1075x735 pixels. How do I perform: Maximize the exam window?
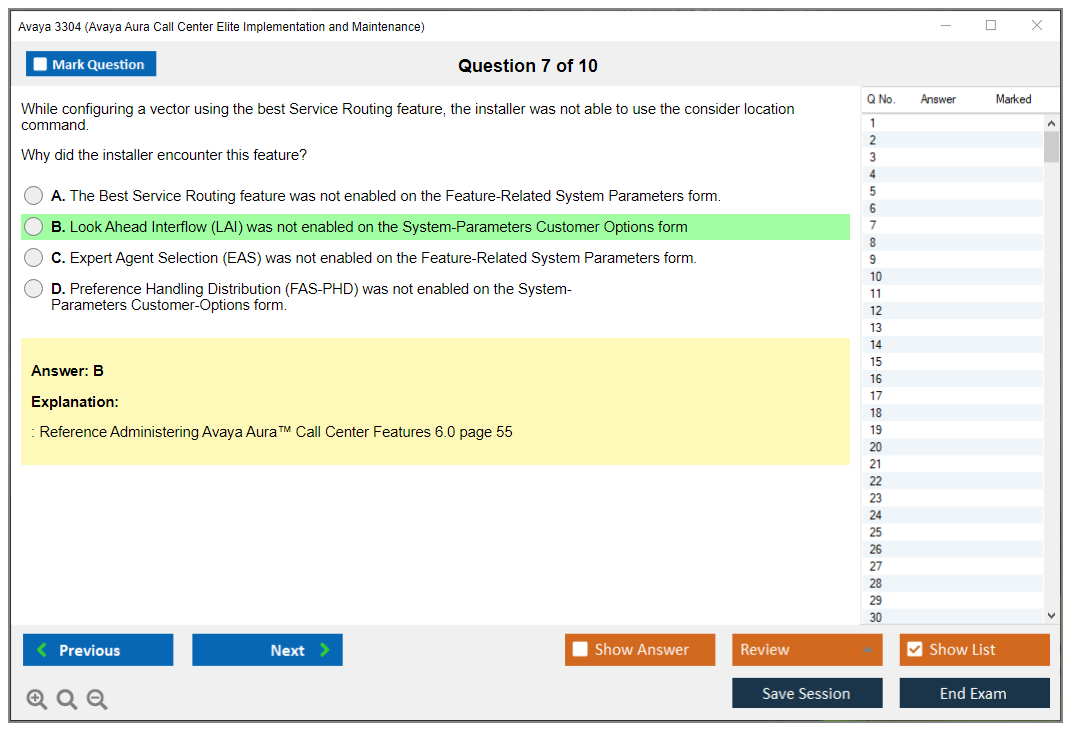[x=991, y=26]
